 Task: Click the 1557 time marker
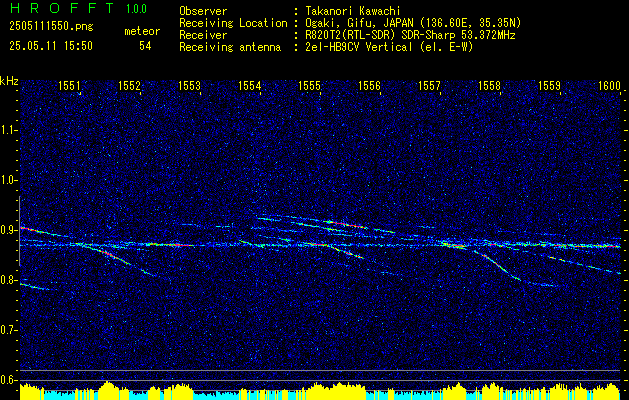pos(430,85)
